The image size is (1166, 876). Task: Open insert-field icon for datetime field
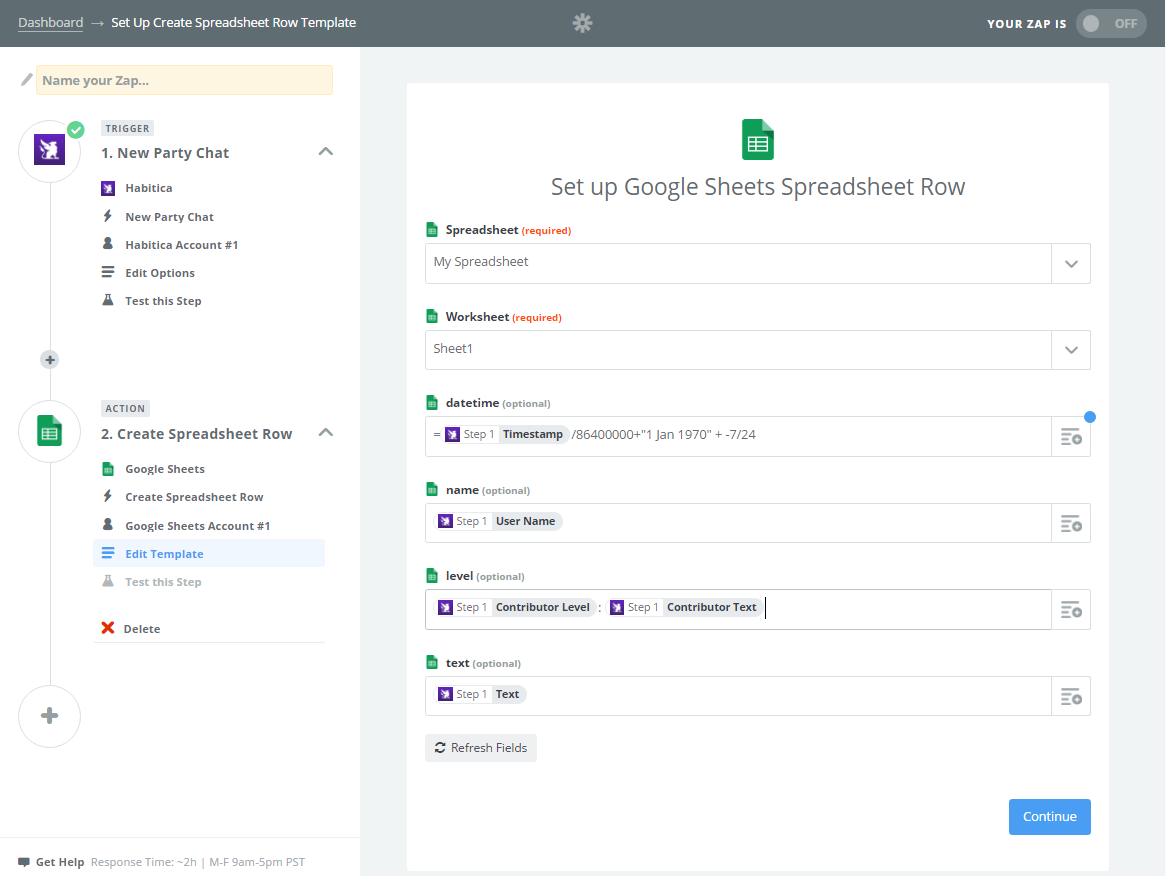[x=1071, y=437]
